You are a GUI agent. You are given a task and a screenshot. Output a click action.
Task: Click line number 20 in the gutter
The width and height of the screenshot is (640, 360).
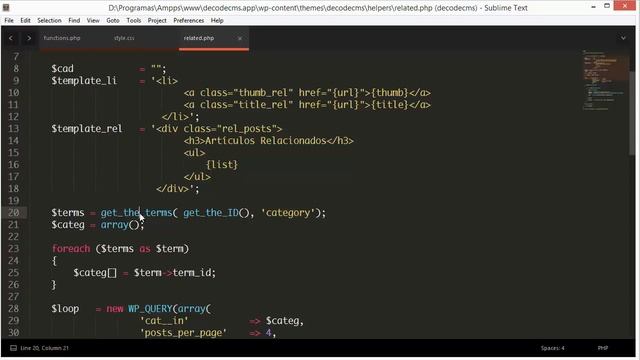pyautogui.click(x=13, y=213)
